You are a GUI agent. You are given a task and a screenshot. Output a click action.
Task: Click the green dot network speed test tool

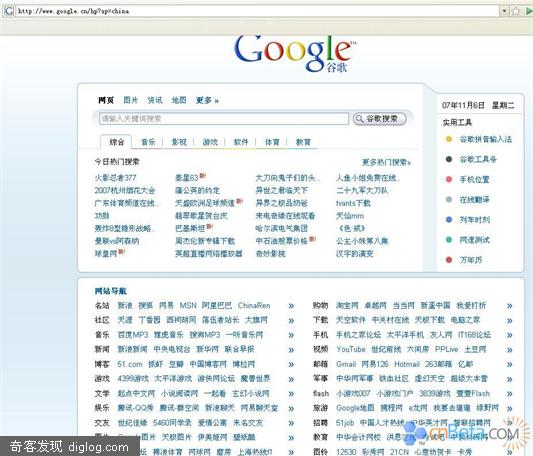point(449,240)
